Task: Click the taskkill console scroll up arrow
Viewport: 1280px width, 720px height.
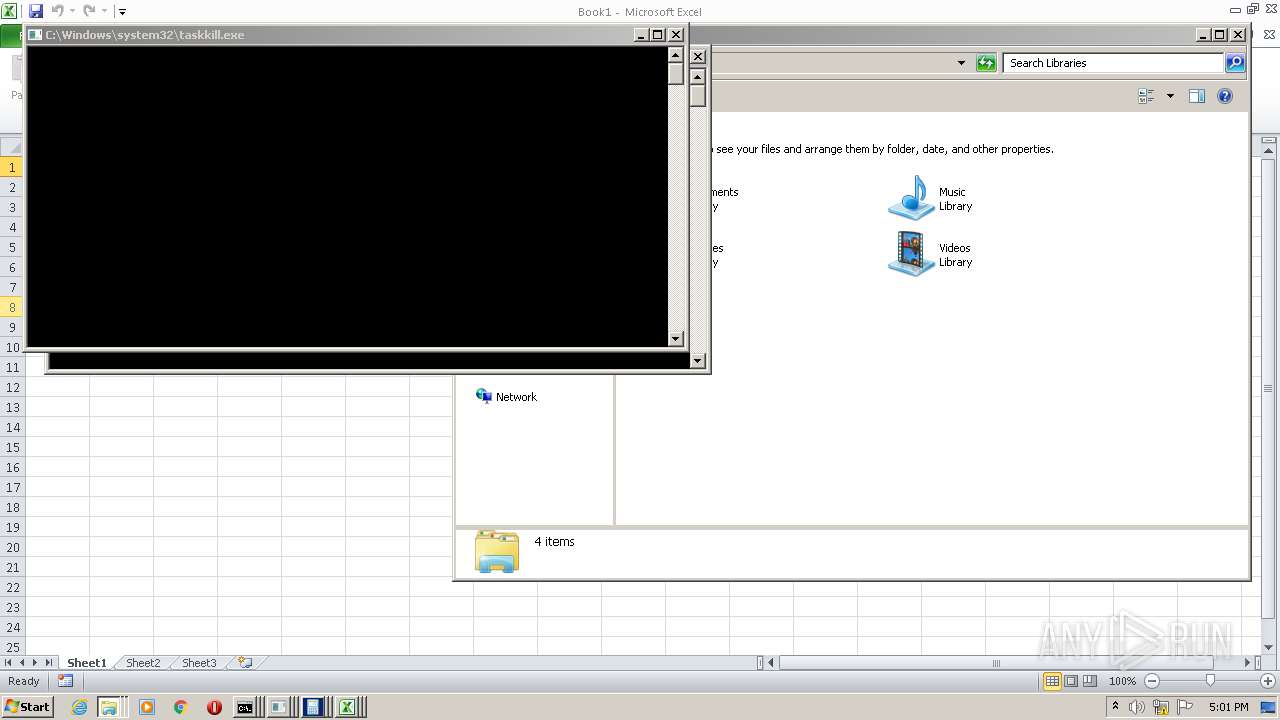Action: (x=675, y=55)
